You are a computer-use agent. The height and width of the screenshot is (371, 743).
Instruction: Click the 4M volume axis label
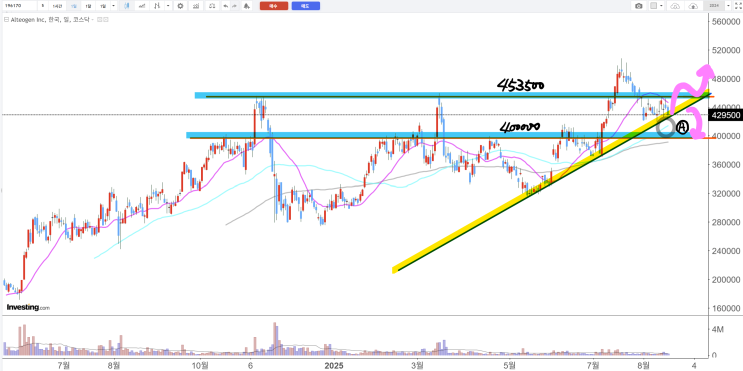pyautogui.click(x=718, y=329)
